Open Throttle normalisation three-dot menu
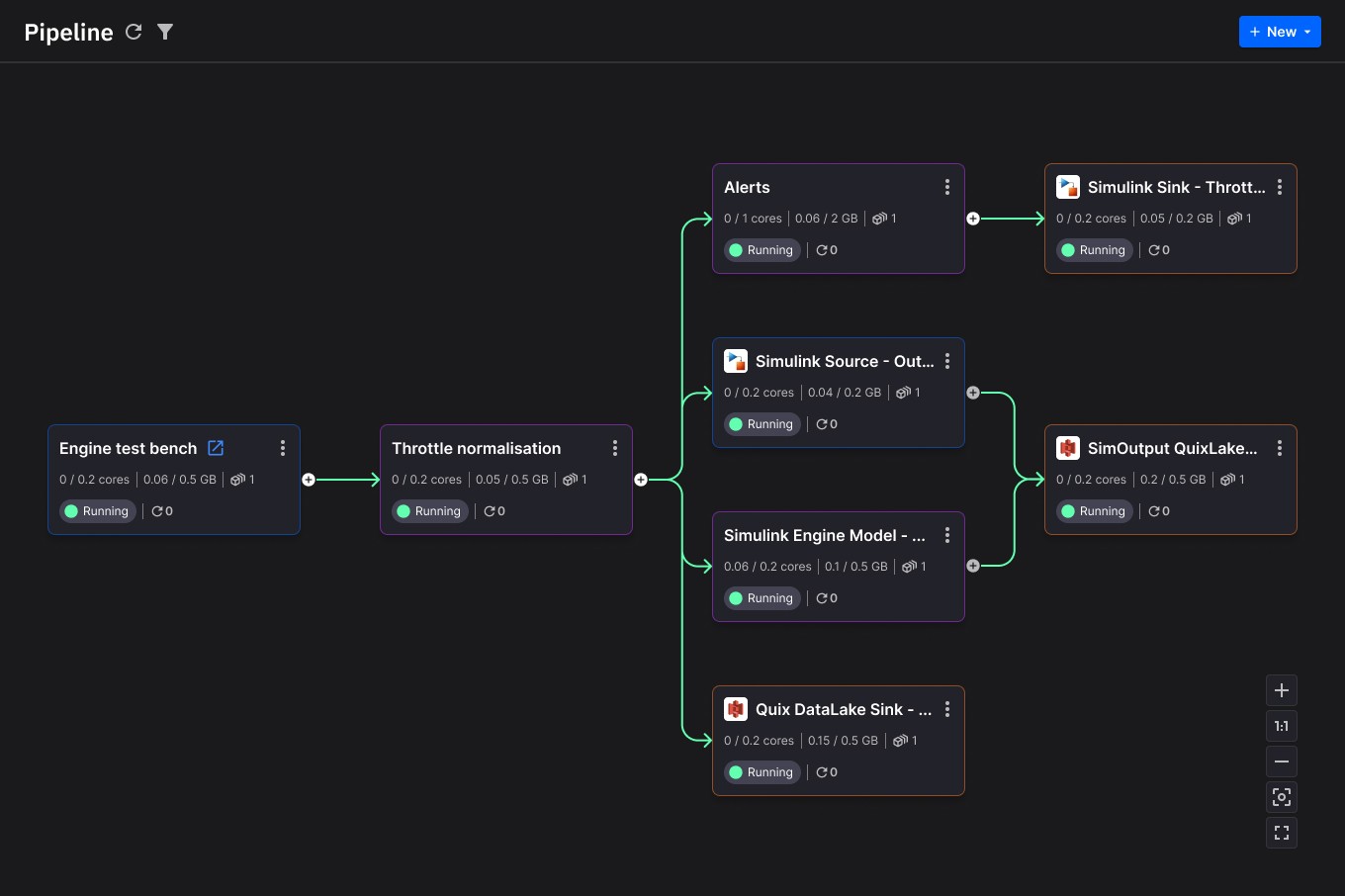Image resolution: width=1345 pixels, height=896 pixels. pos(615,448)
